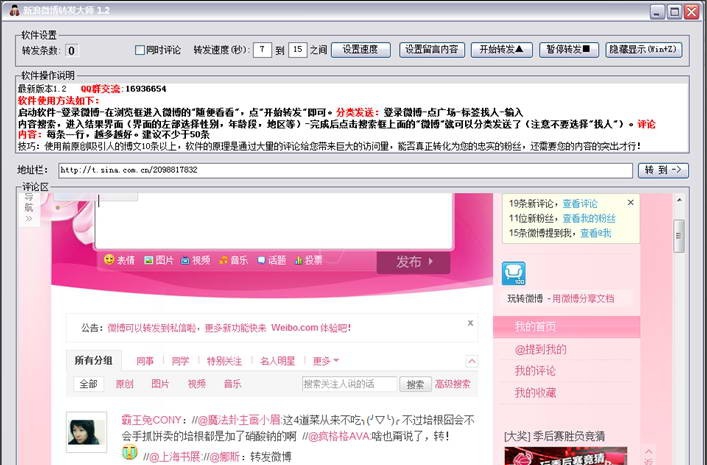The width and height of the screenshot is (707, 465).
Task: Click the 搜索 button beside the search box
Action: [x=415, y=384]
